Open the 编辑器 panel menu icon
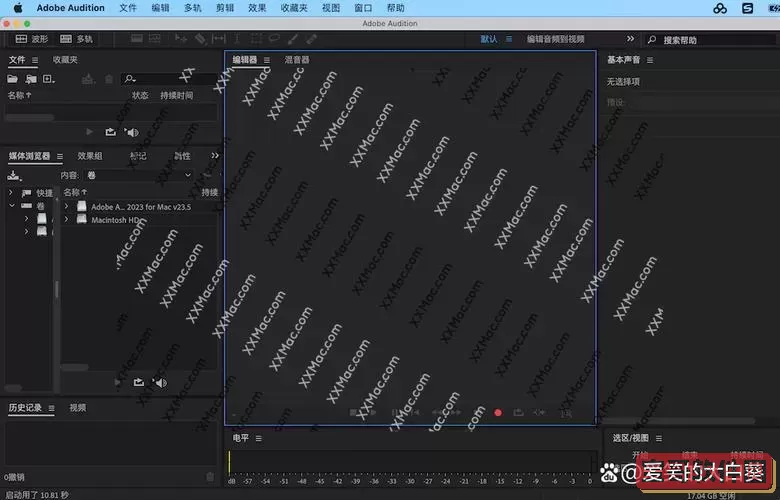The width and height of the screenshot is (780, 500). point(267,60)
